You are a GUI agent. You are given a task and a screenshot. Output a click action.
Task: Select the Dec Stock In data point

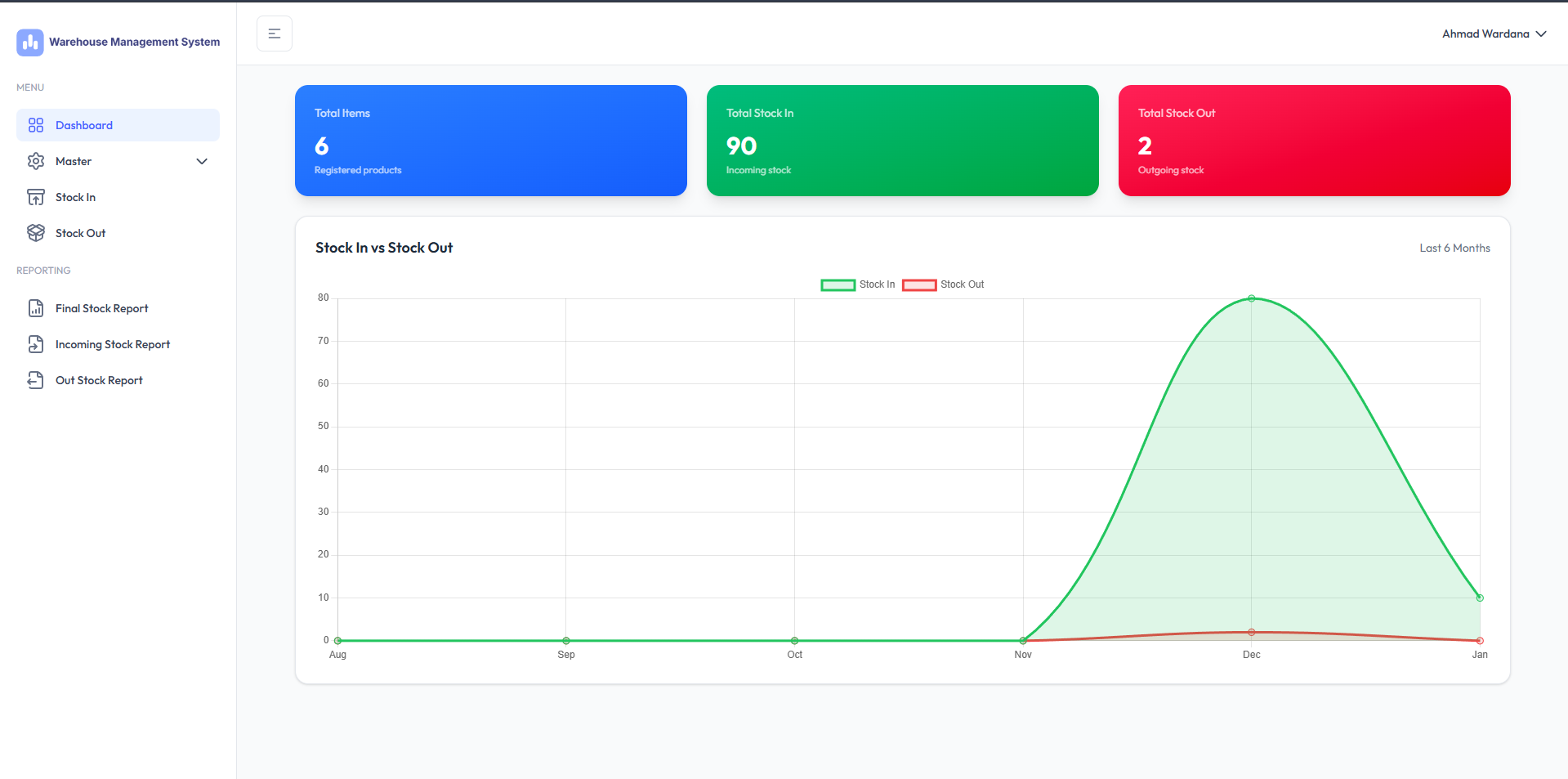click(1251, 298)
